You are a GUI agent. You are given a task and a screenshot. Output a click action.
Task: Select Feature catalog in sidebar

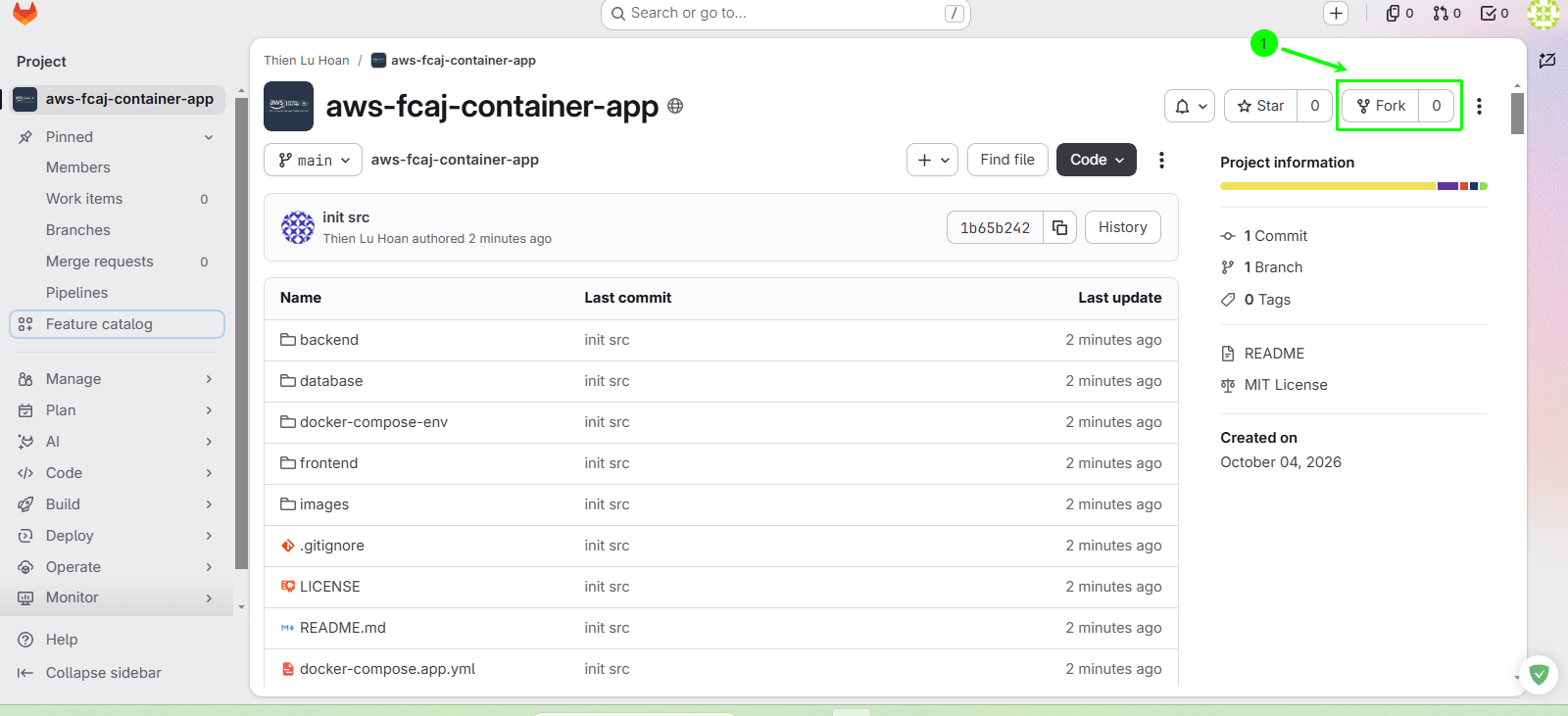tap(117, 324)
